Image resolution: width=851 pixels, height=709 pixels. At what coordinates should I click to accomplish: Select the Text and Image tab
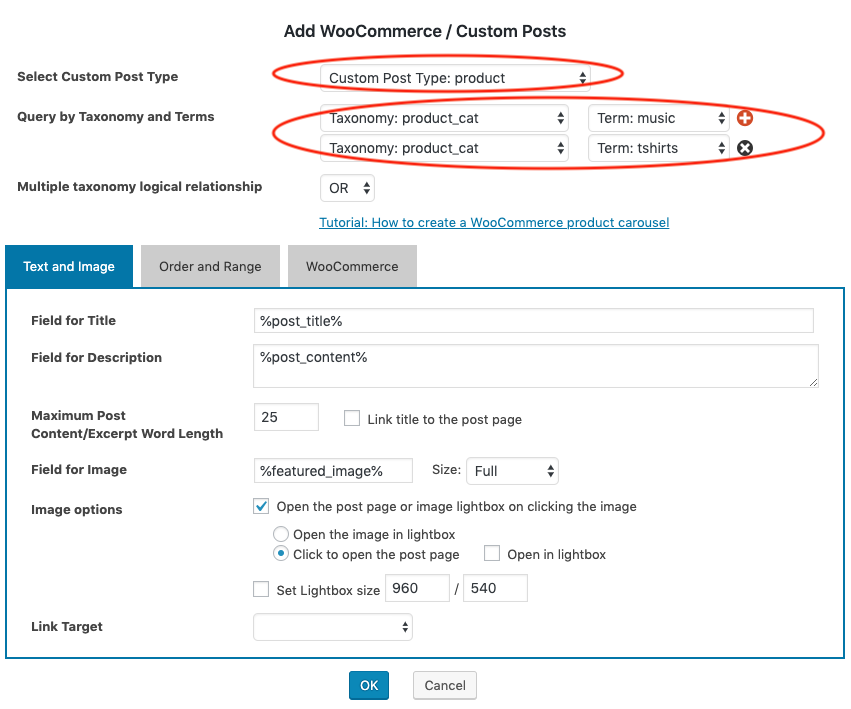(x=69, y=267)
